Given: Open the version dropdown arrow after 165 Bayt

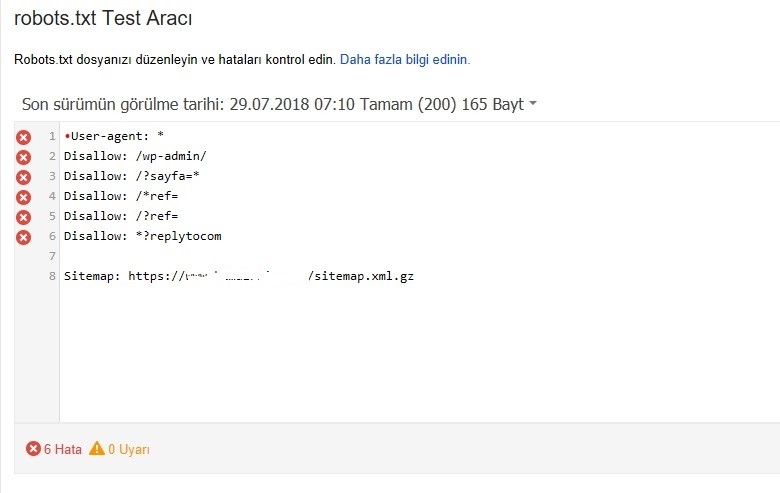Looking at the screenshot, I should point(533,103).
